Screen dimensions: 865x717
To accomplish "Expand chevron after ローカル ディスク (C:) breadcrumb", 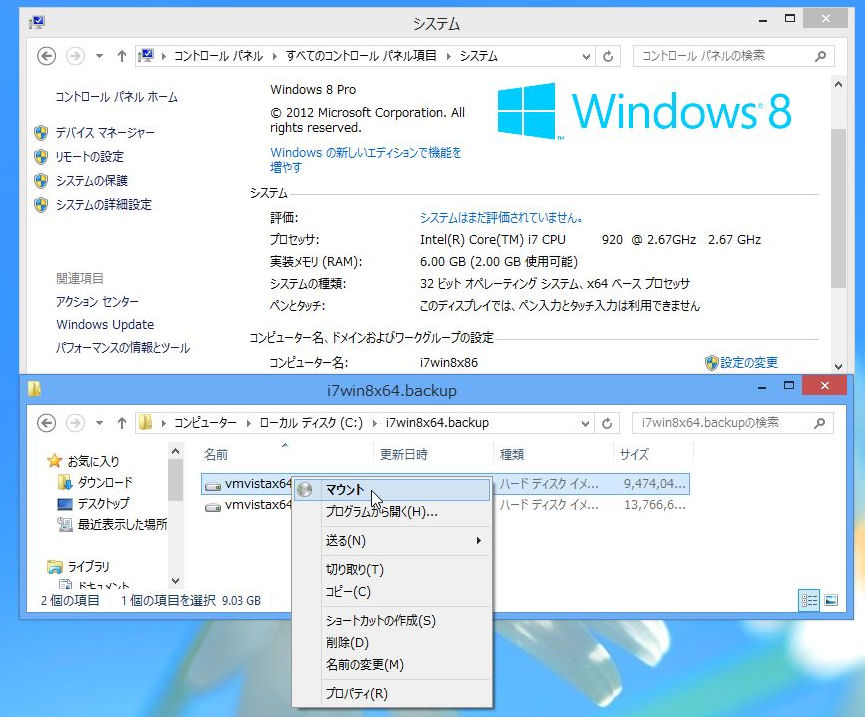I will pyautogui.click(x=375, y=423).
